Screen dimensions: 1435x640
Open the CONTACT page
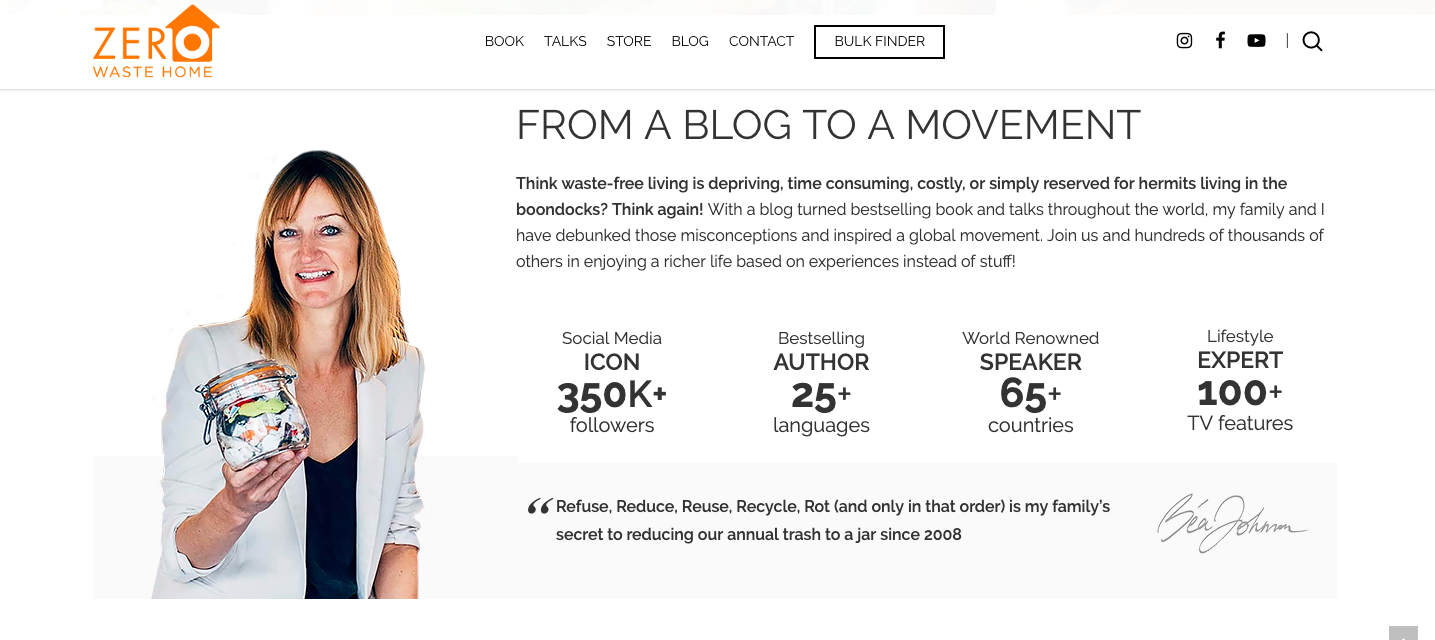click(x=761, y=41)
